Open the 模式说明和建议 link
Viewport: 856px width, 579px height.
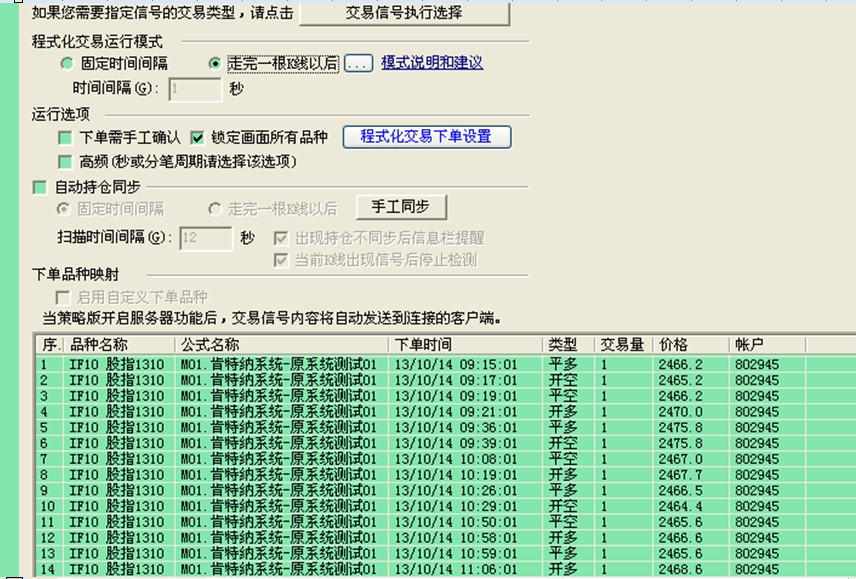point(432,63)
